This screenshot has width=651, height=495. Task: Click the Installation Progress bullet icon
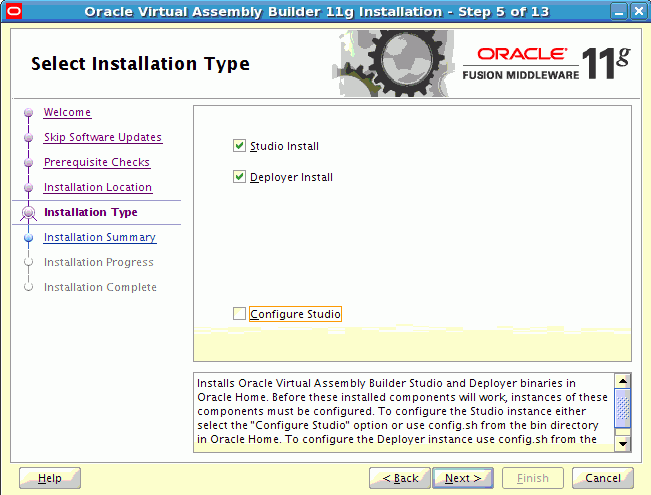click(x=29, y=262)
